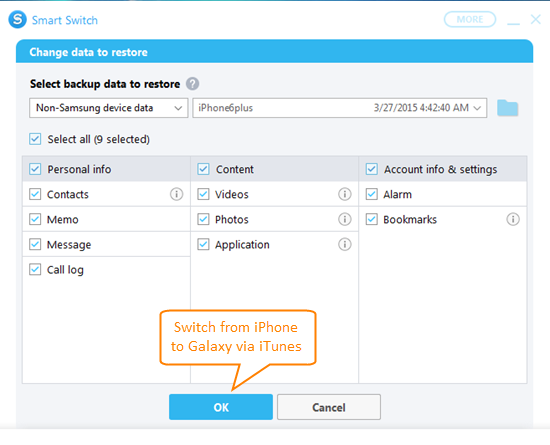
Task: Close the Smart Switch window
Action: click(x=536, y=19)
